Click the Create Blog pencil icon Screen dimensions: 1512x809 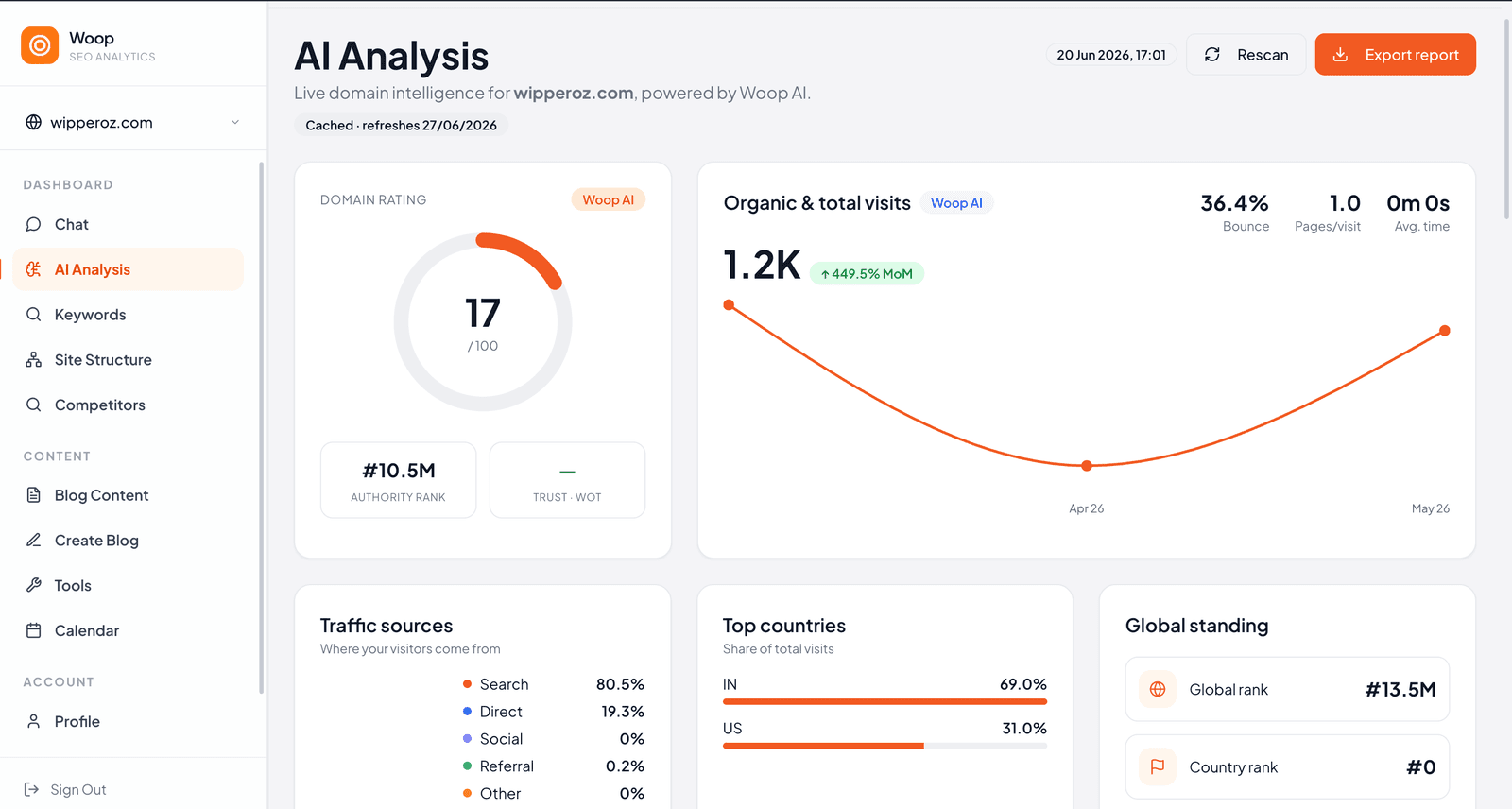click(x=34, y=541)
